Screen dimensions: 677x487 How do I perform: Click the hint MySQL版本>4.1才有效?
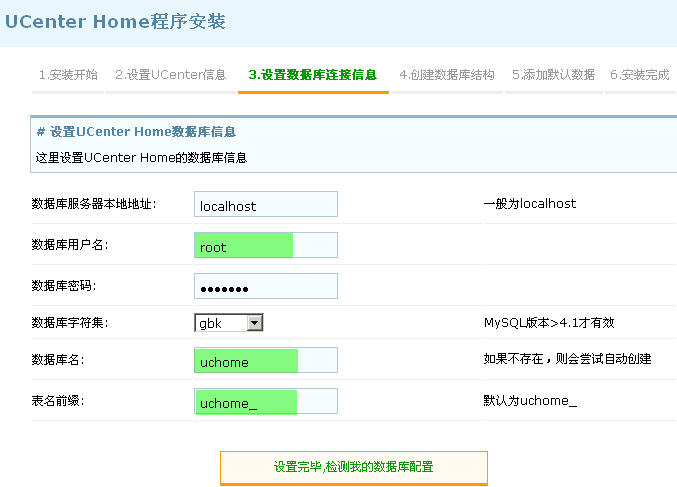pos(549,323)
